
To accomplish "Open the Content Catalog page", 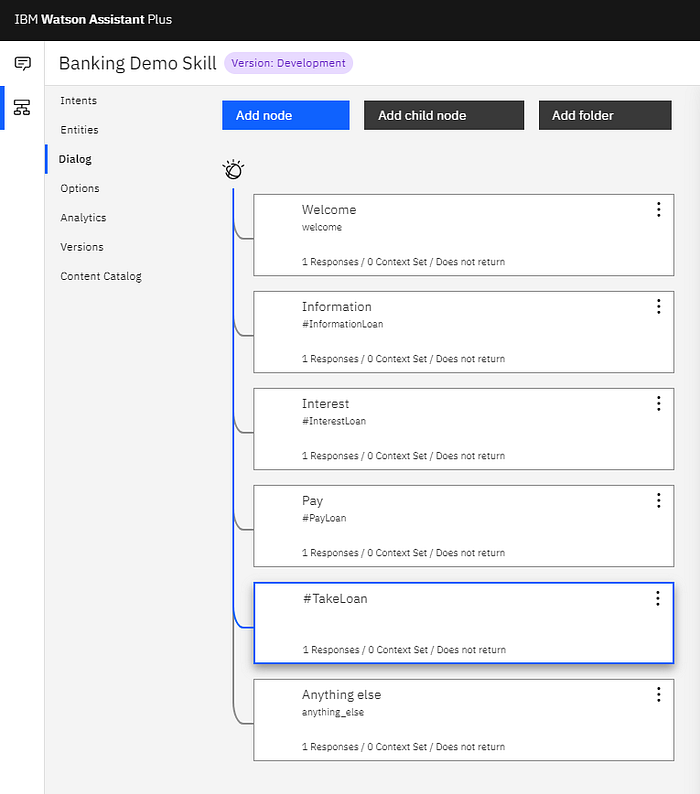I will click(x=101, y=276).
